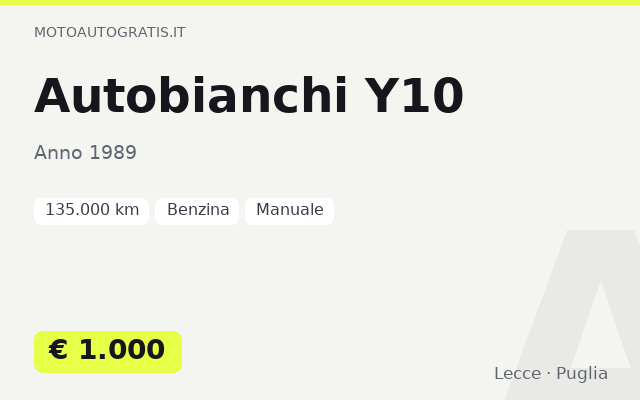Open the Lecce city location link
640x400 pixels.
tap(518, 373)
